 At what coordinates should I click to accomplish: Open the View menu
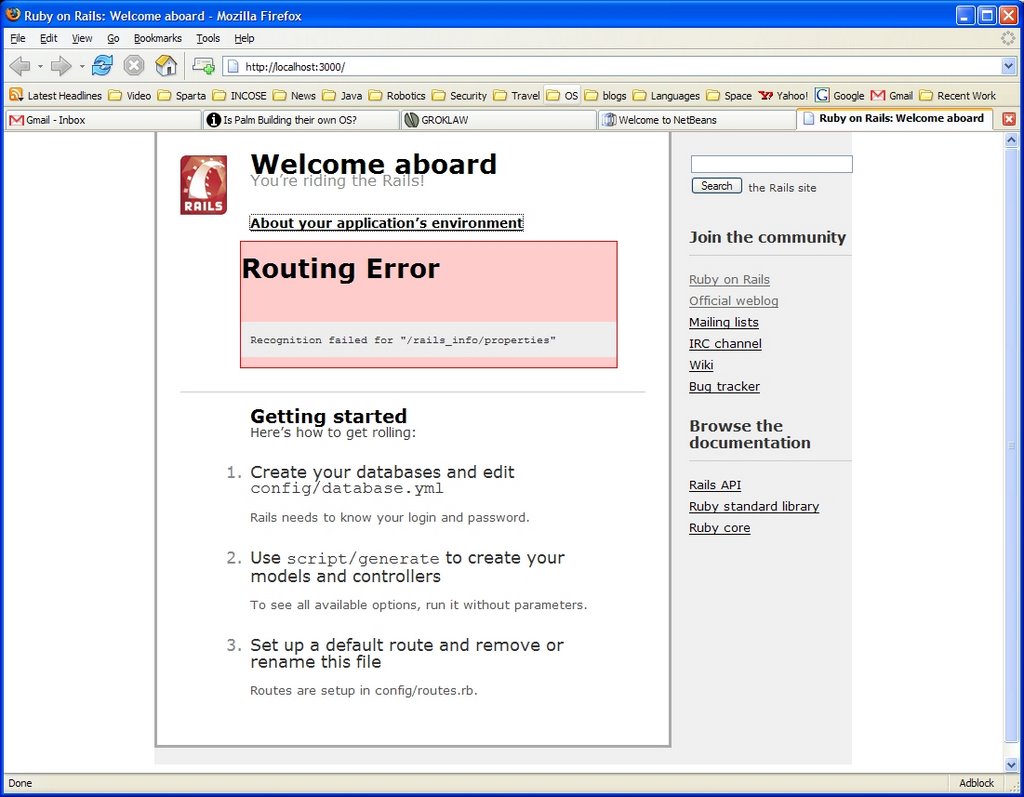[82, 38]
